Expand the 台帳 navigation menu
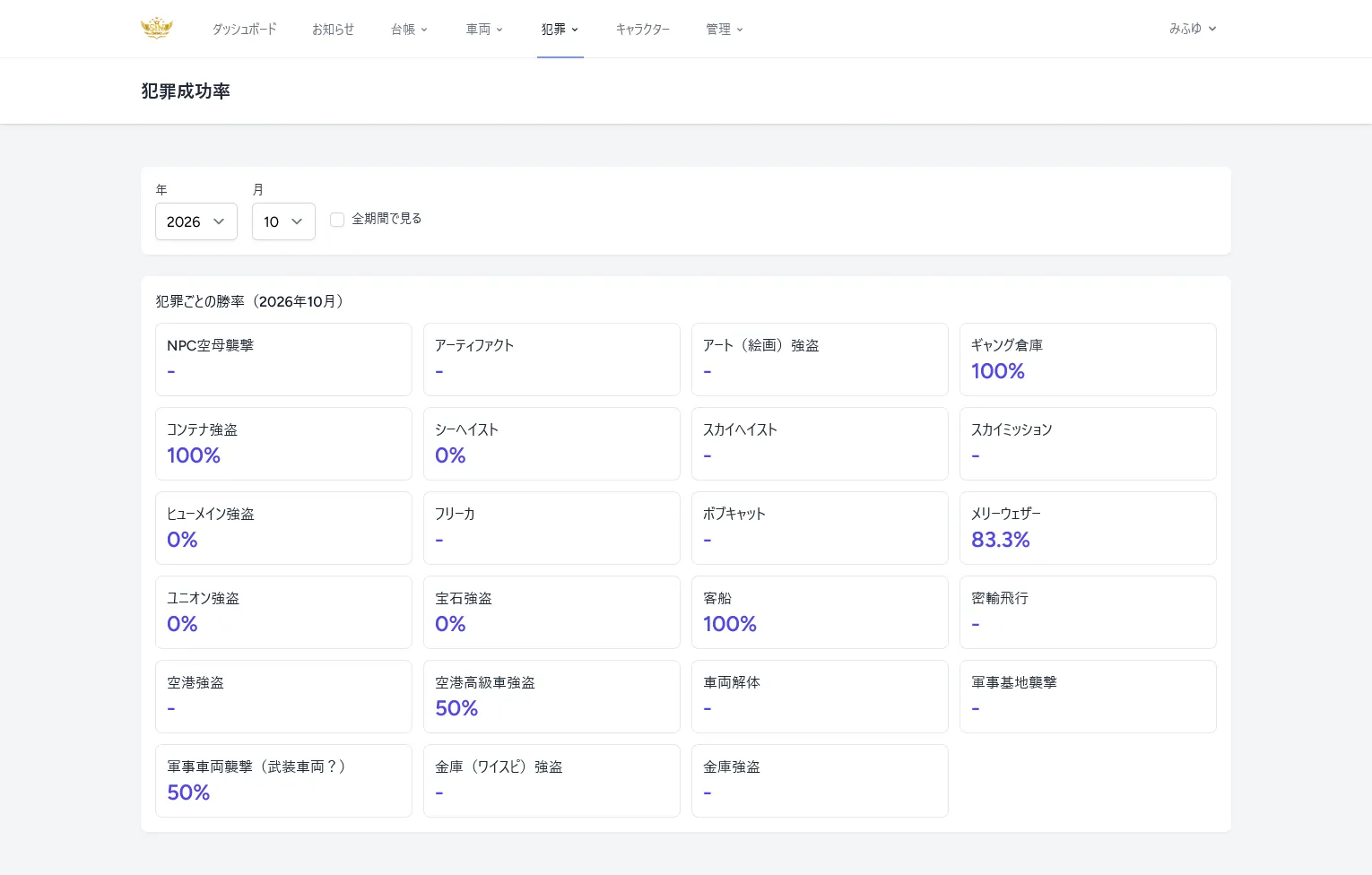The image size is (1372, 875). coord(409,30)
